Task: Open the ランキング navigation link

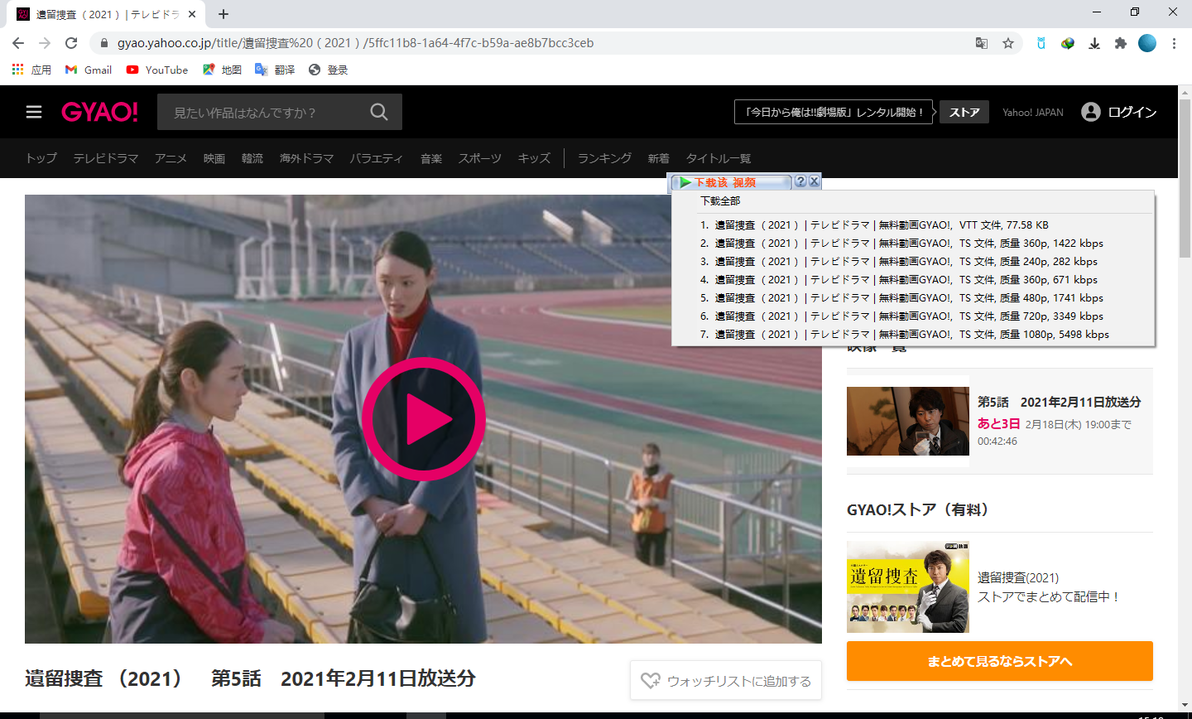Action: [604, 158]
